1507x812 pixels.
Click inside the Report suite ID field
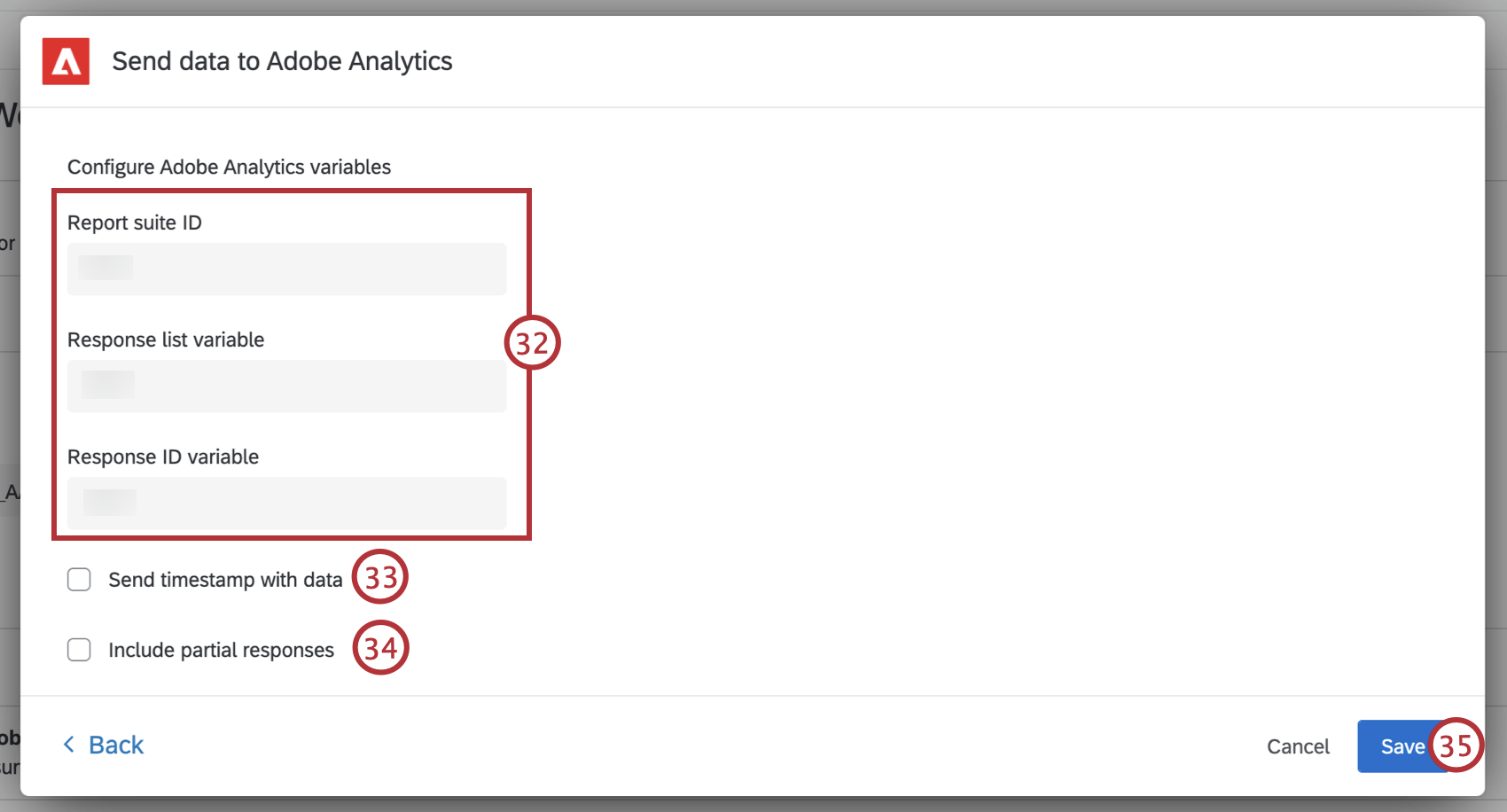pyautogui.click(x=285, y=269)
